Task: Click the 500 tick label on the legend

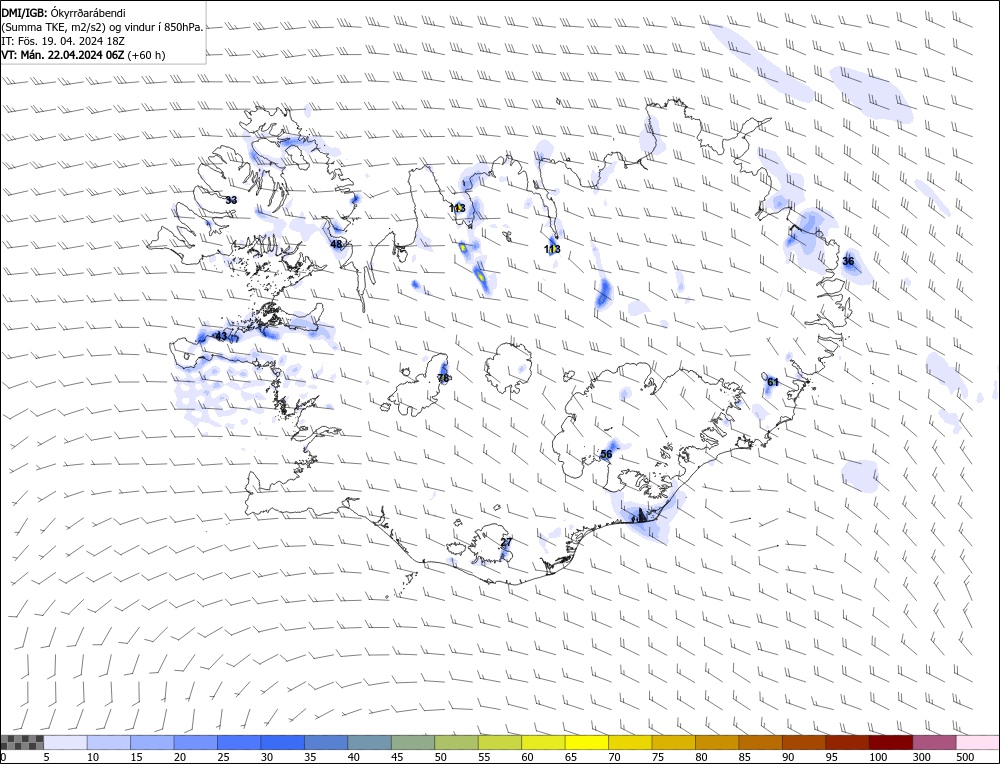Action: [966, 757]
